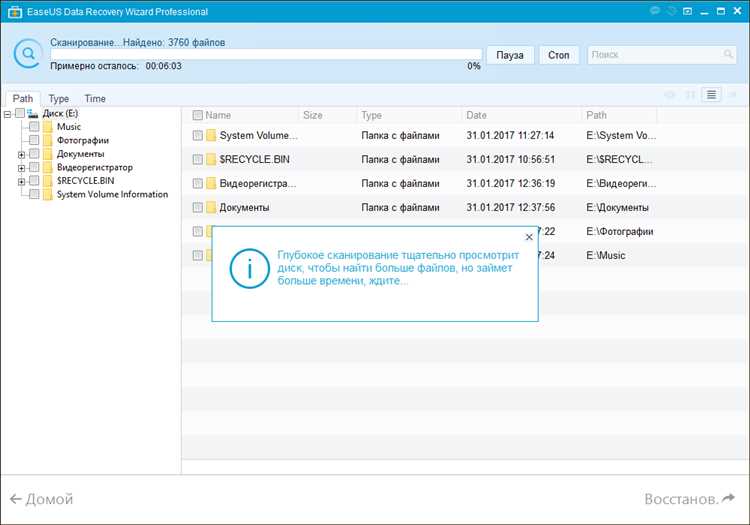The height and width of the screenshot is (525, 750).
Task: Click the info icon in the popup
Action: (249, 268)
